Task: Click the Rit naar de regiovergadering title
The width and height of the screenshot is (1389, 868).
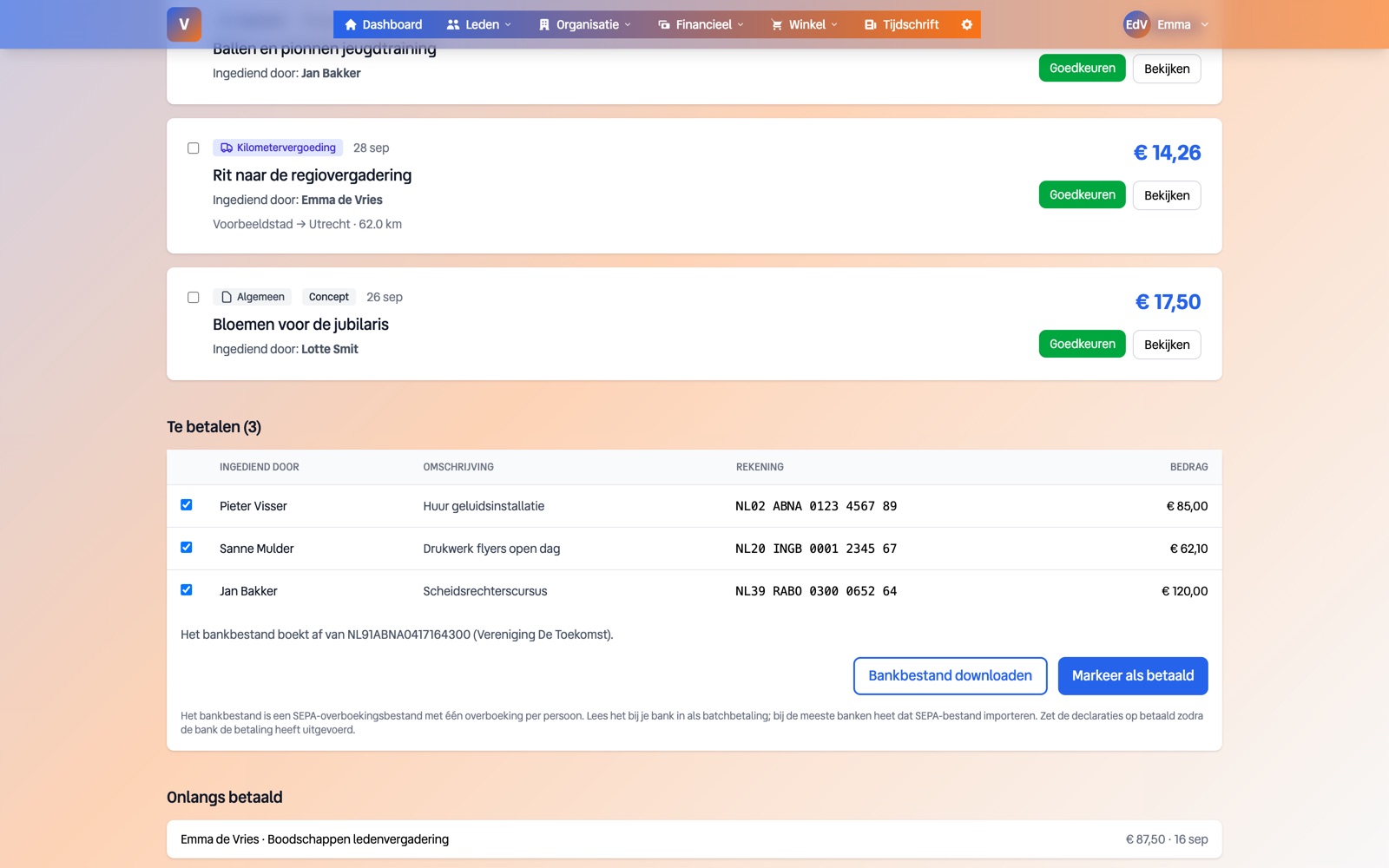Action: click(313, 175)
